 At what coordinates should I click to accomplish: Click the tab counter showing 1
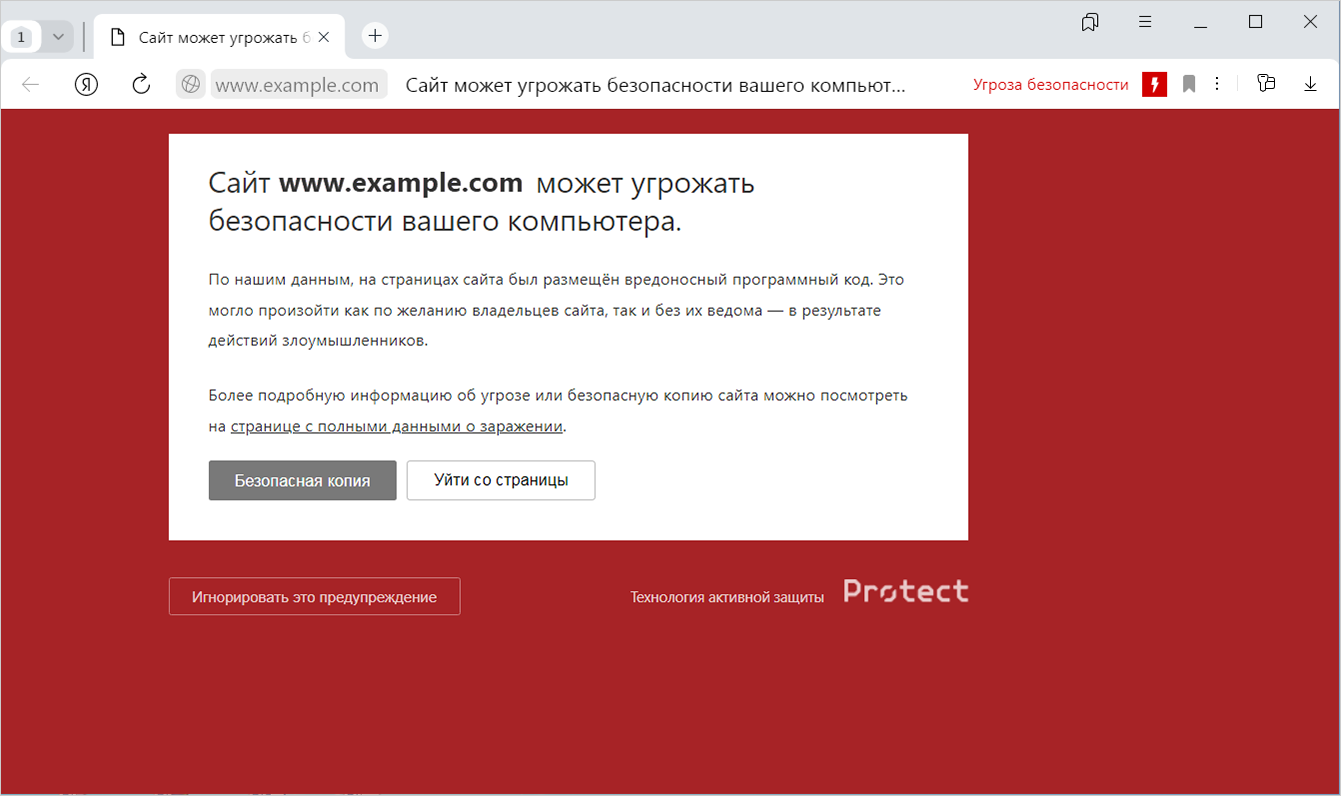click(x=22, y=37)
